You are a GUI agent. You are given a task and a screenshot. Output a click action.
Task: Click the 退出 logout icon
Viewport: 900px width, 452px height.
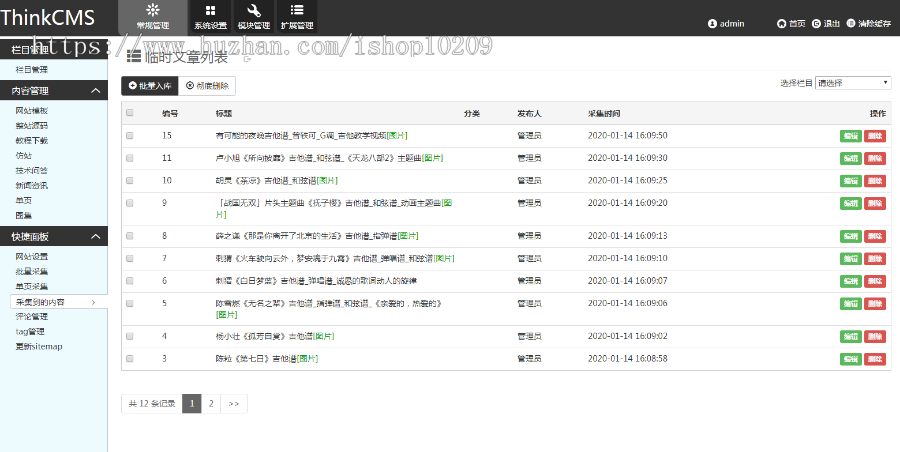816,24
